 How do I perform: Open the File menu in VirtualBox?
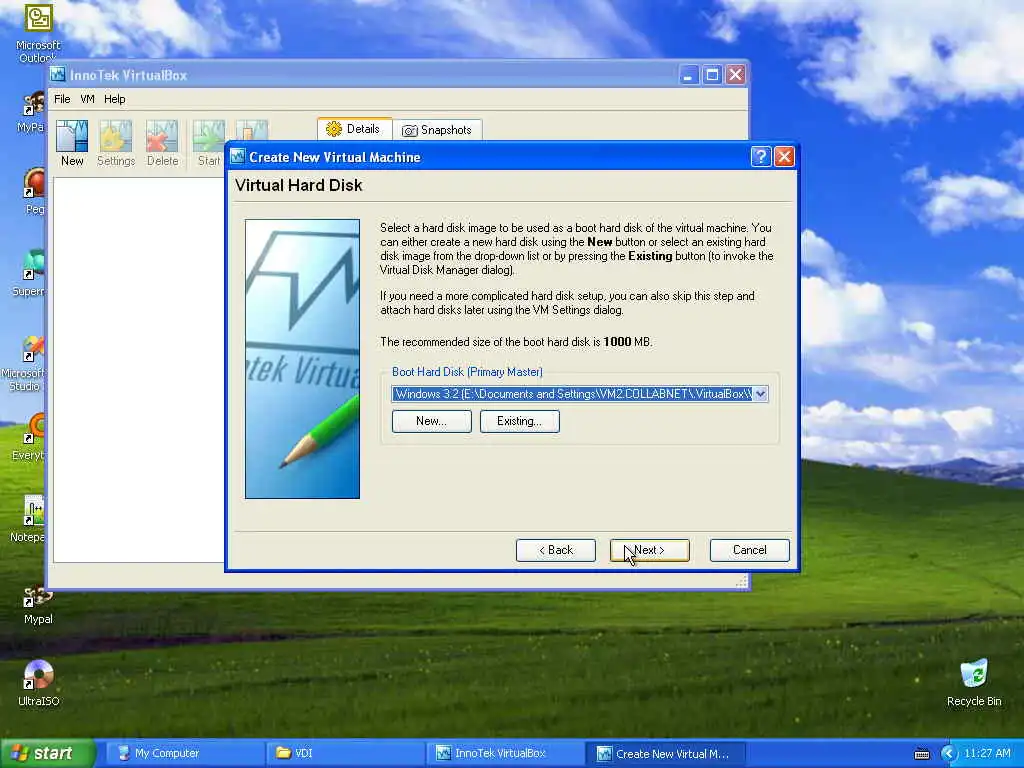[62, 99]
